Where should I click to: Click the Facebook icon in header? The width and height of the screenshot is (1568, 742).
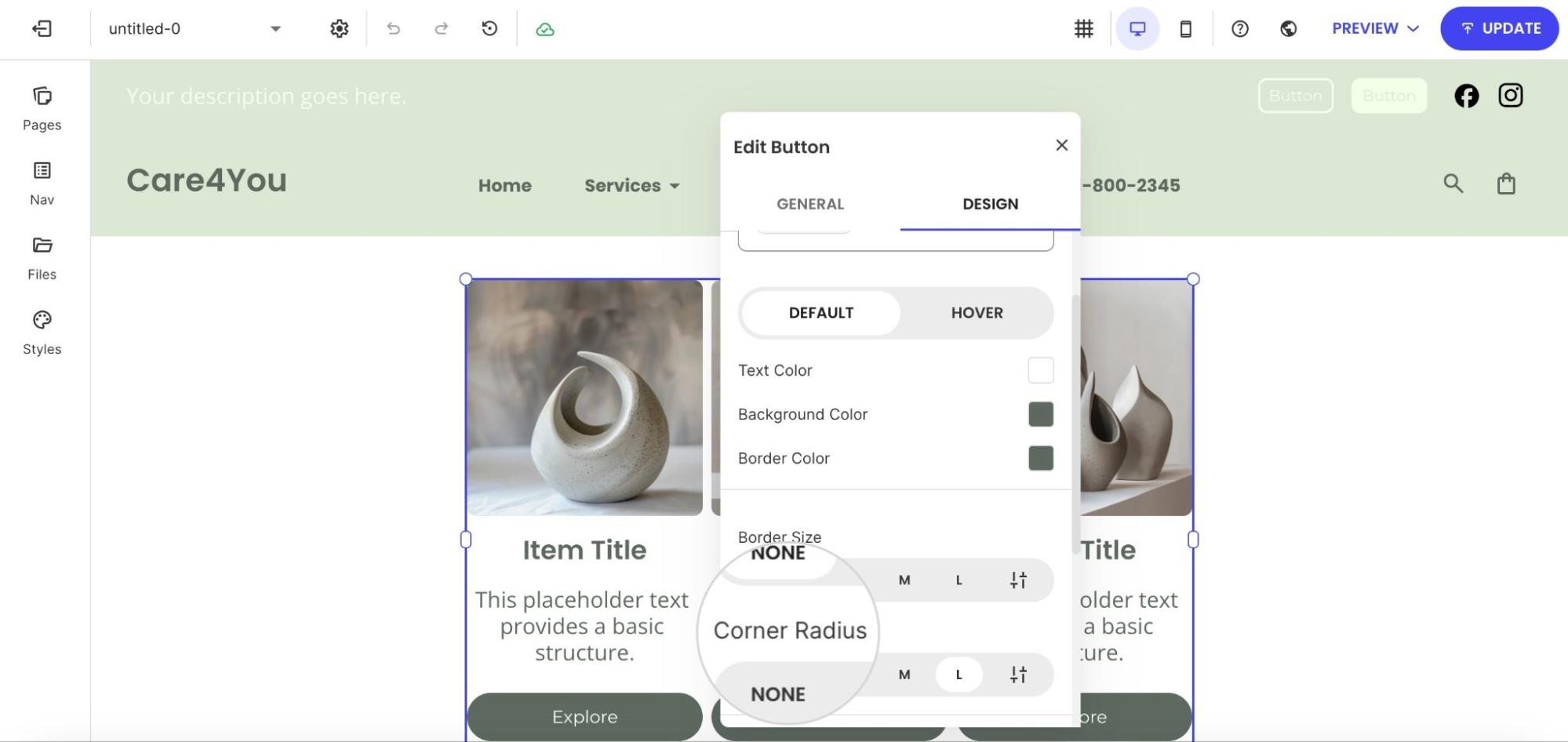(1466, 96)
